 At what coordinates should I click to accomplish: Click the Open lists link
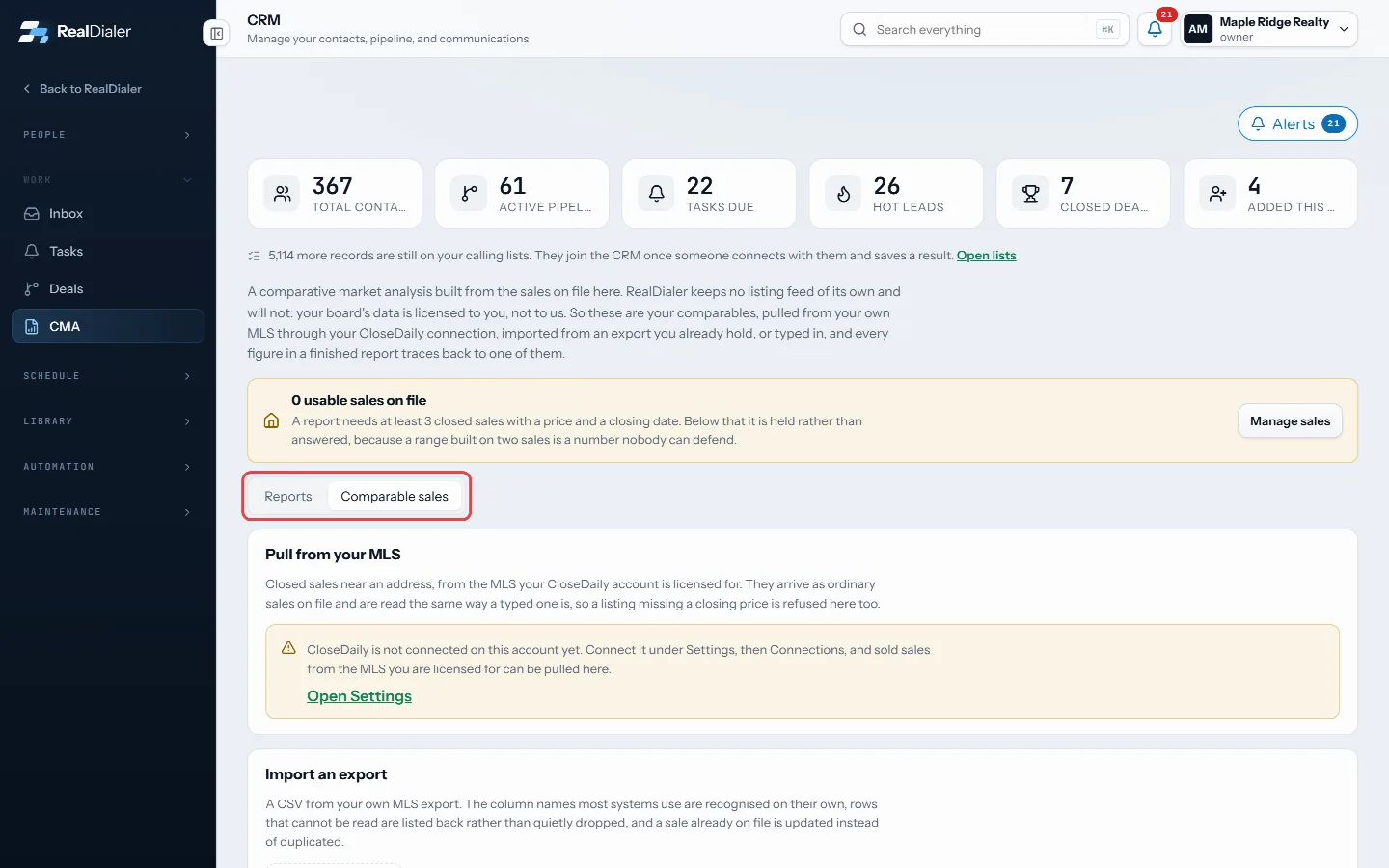pyautogui.click(x=986, y=256)
